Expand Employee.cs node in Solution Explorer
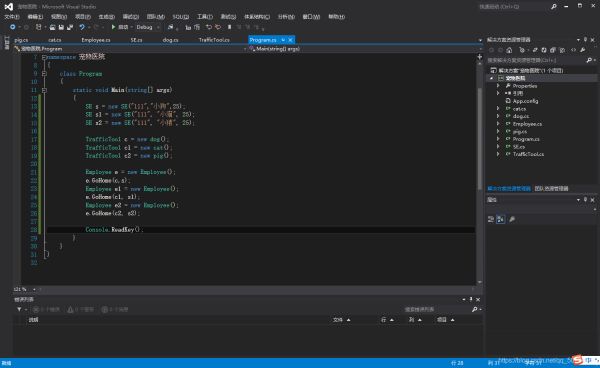 [498, 124]
